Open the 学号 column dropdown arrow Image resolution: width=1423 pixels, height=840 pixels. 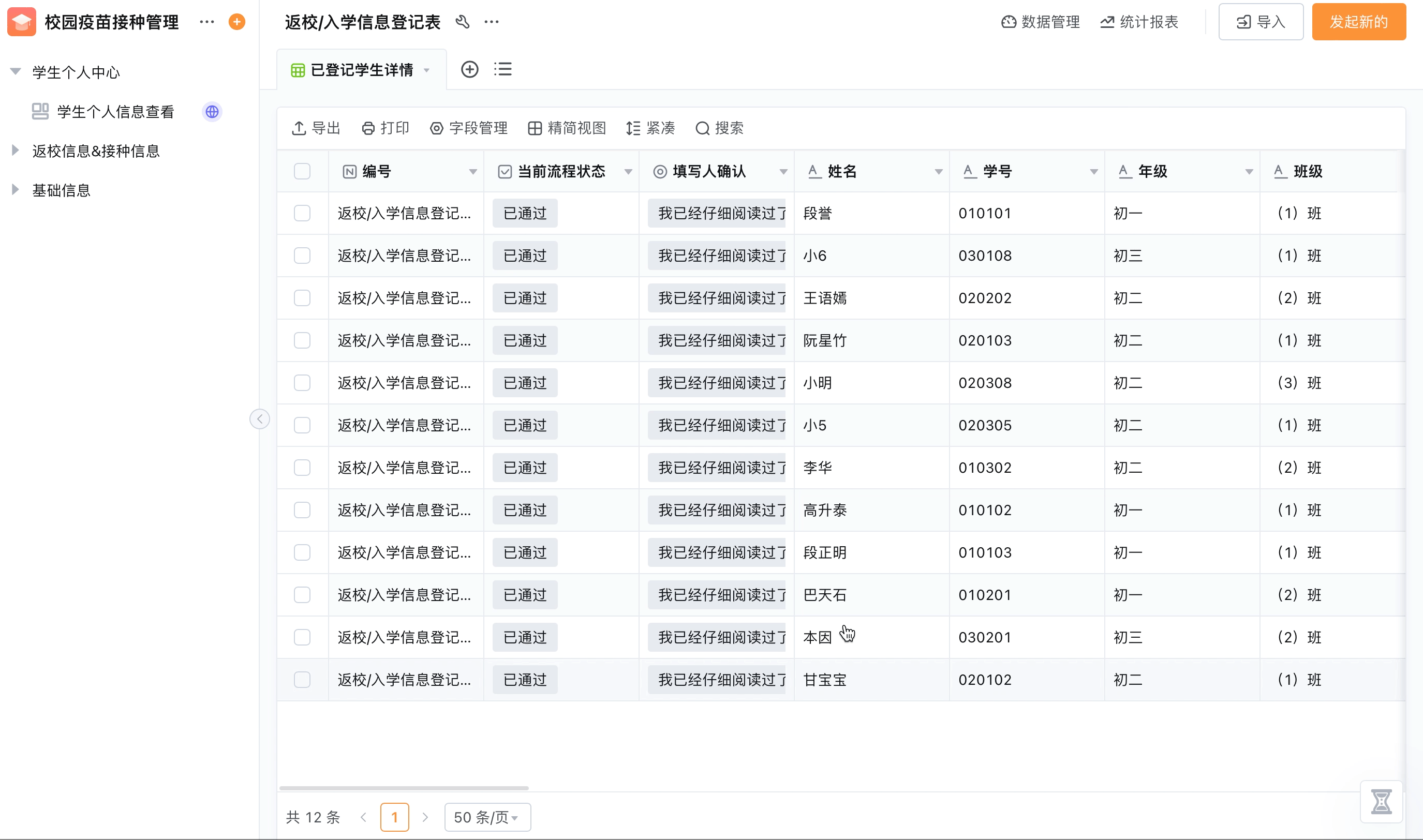coord(1093,172)
